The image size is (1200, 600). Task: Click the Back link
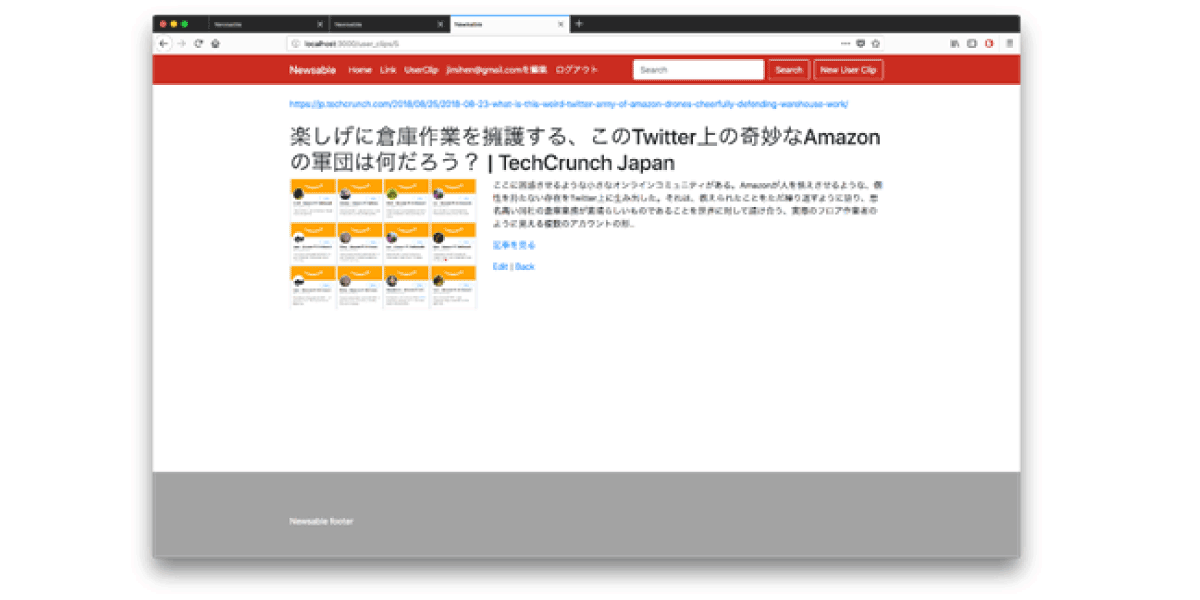525,267
